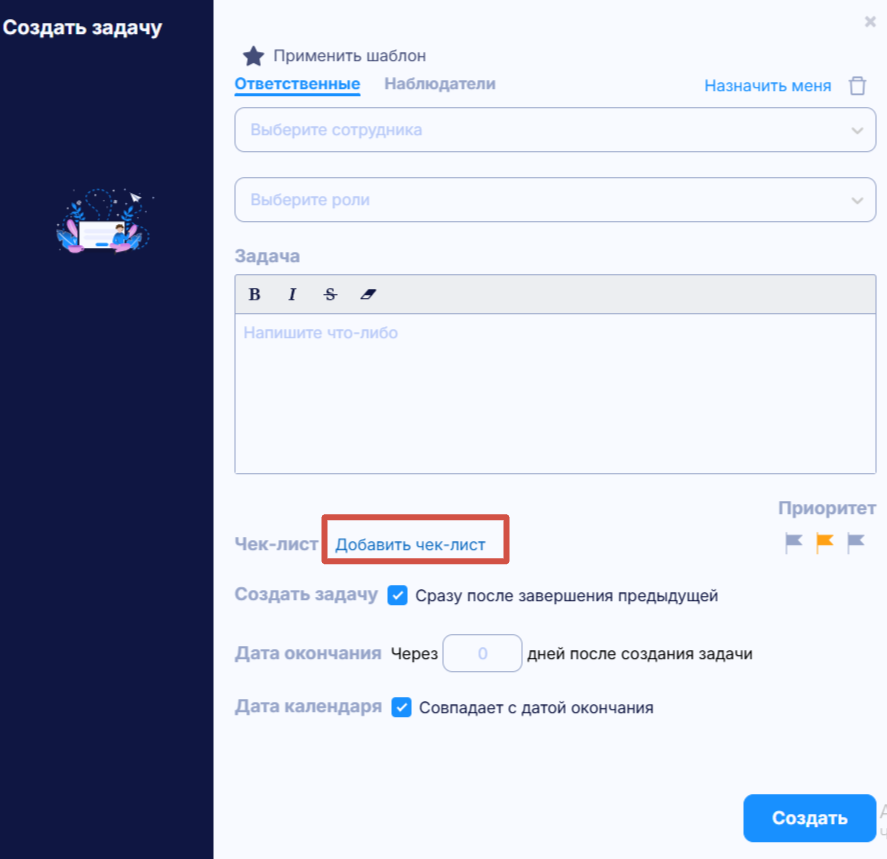Click the eraser clear-formatting icon

368,294
